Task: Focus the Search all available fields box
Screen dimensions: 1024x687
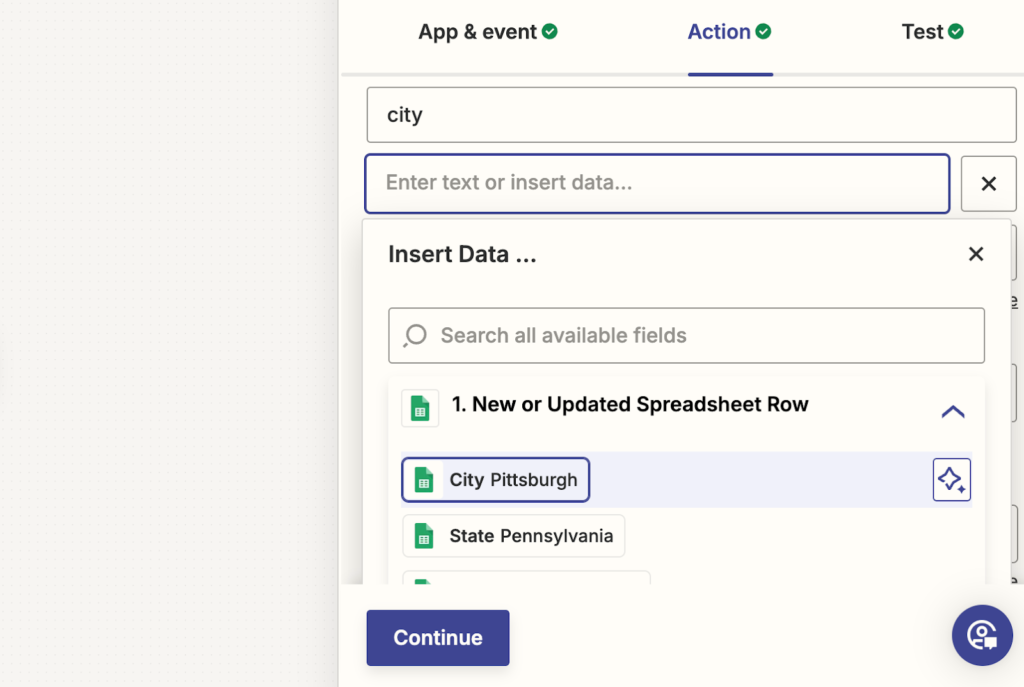Action: tap(700, 336)
